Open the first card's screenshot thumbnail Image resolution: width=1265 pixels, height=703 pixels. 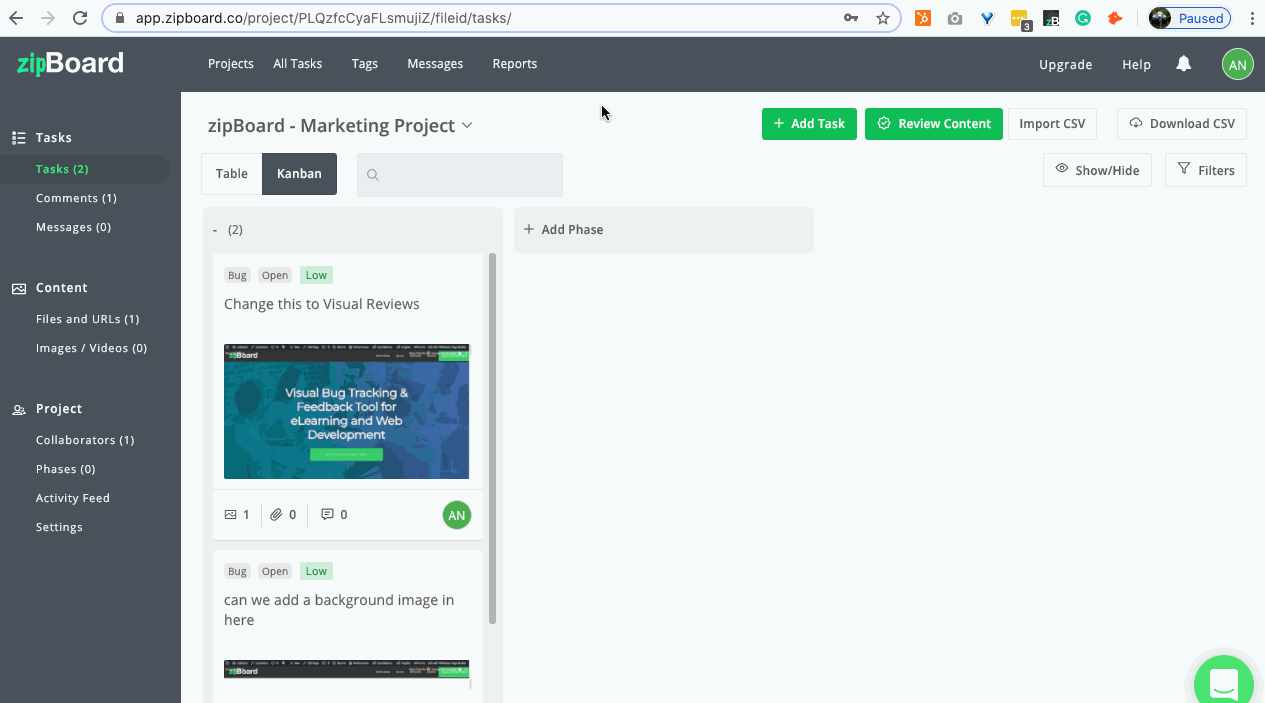tap(346, 412)
